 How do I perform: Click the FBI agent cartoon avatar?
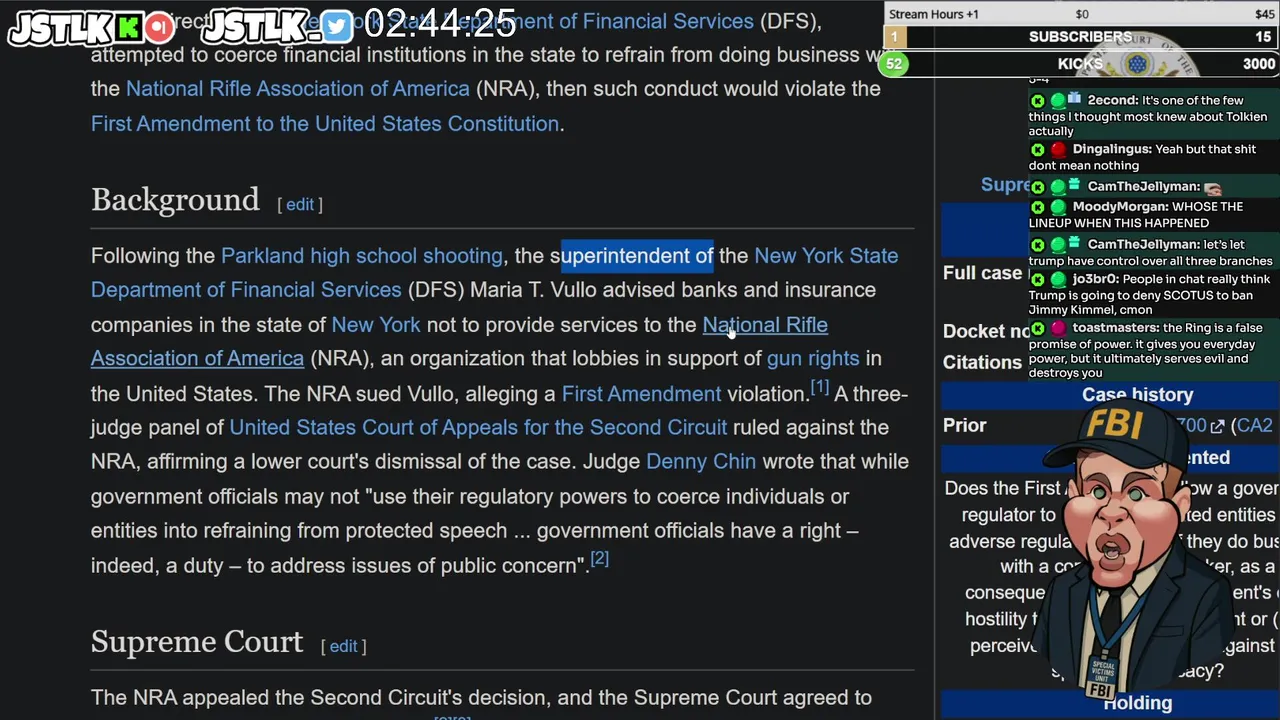[1135, 550]
